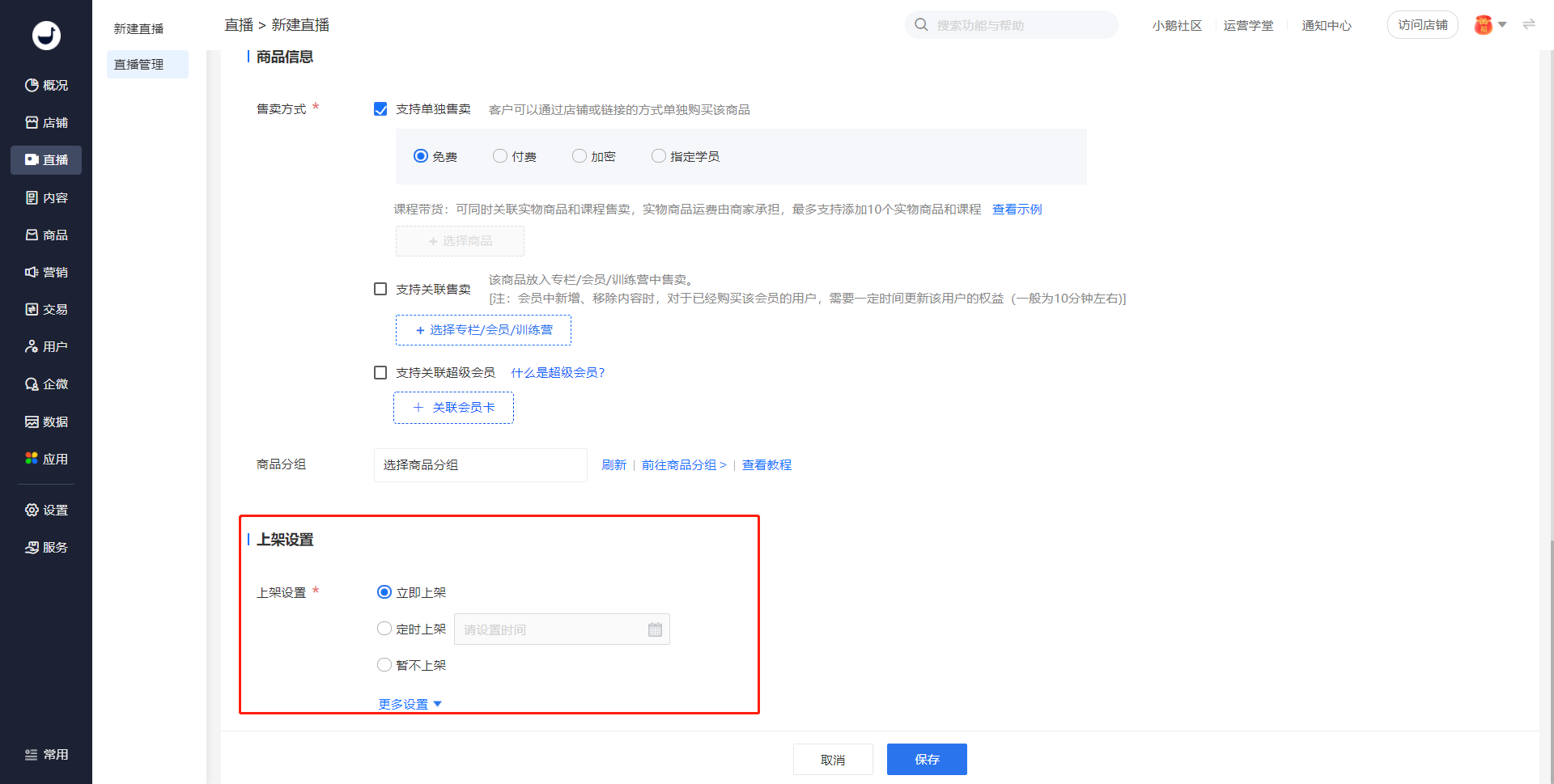Image resolution: width=1554 pixels, height=784 pixels.
Task: Click the platform logo icon in sidebar
Action: pyautogui.click(x=46, y=35)
